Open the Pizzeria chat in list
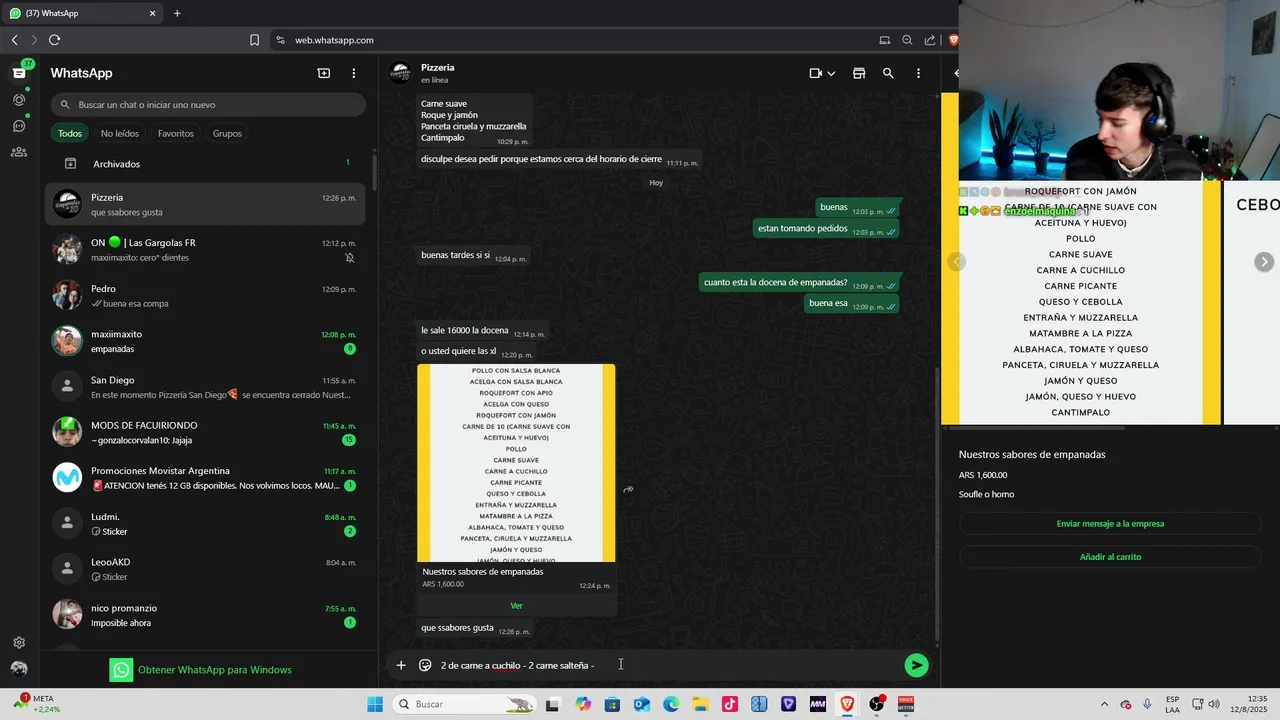This screenshot has width=1280, height=720. [x=205, y=204]
